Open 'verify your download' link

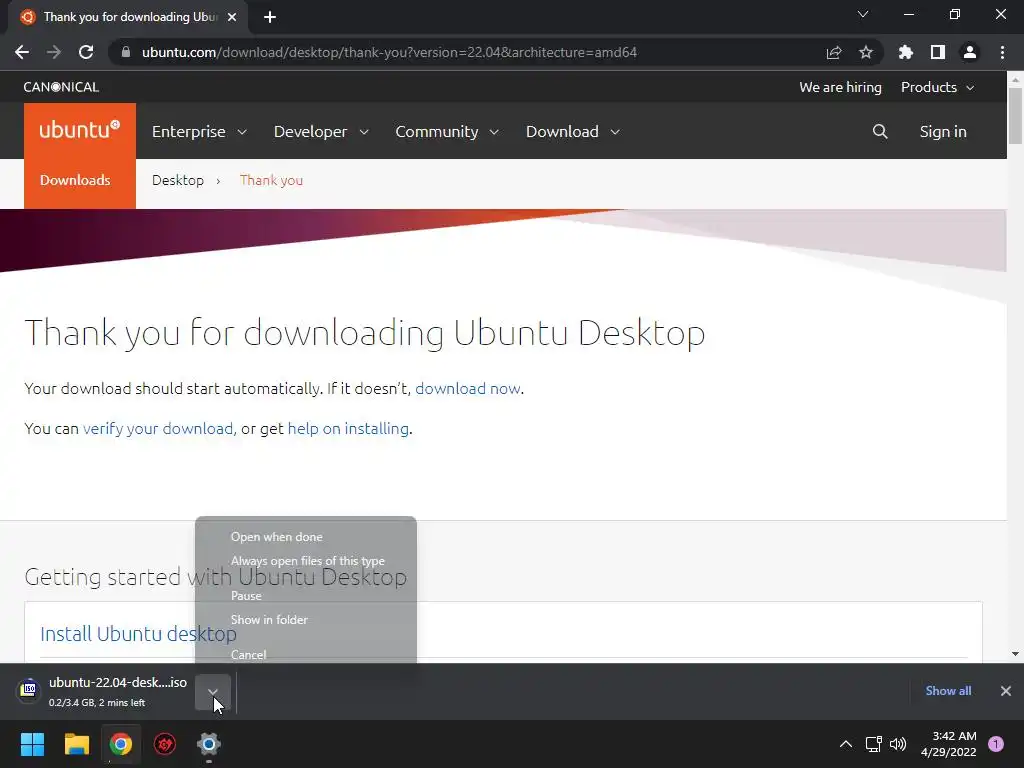pyautogui.click(x=158, y=428)
